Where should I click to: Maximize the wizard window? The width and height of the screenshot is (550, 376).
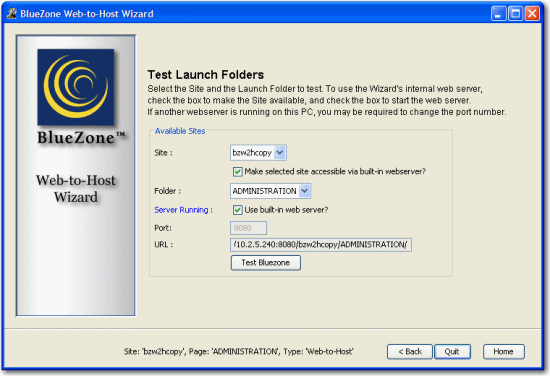515,14
